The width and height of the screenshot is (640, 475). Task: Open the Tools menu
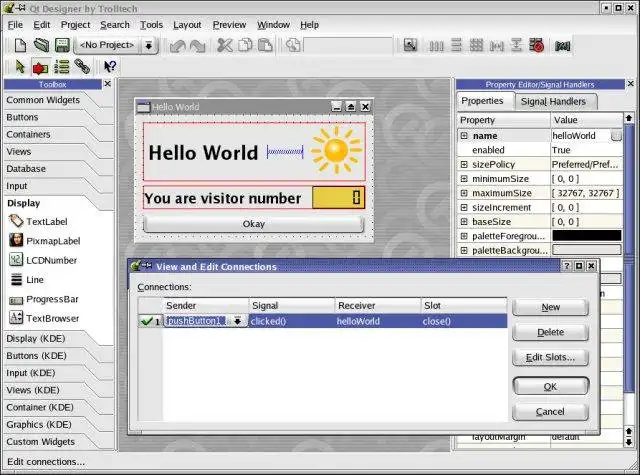(x=151, y=25)
